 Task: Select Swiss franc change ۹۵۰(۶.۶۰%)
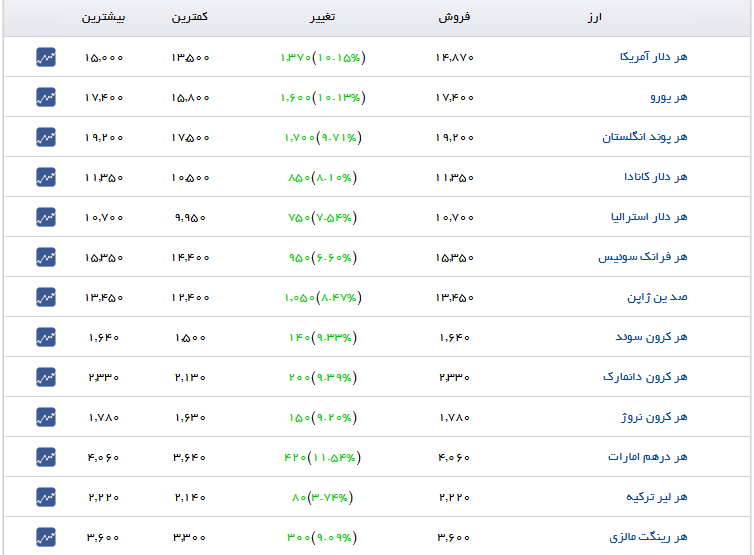click(323, 258)
